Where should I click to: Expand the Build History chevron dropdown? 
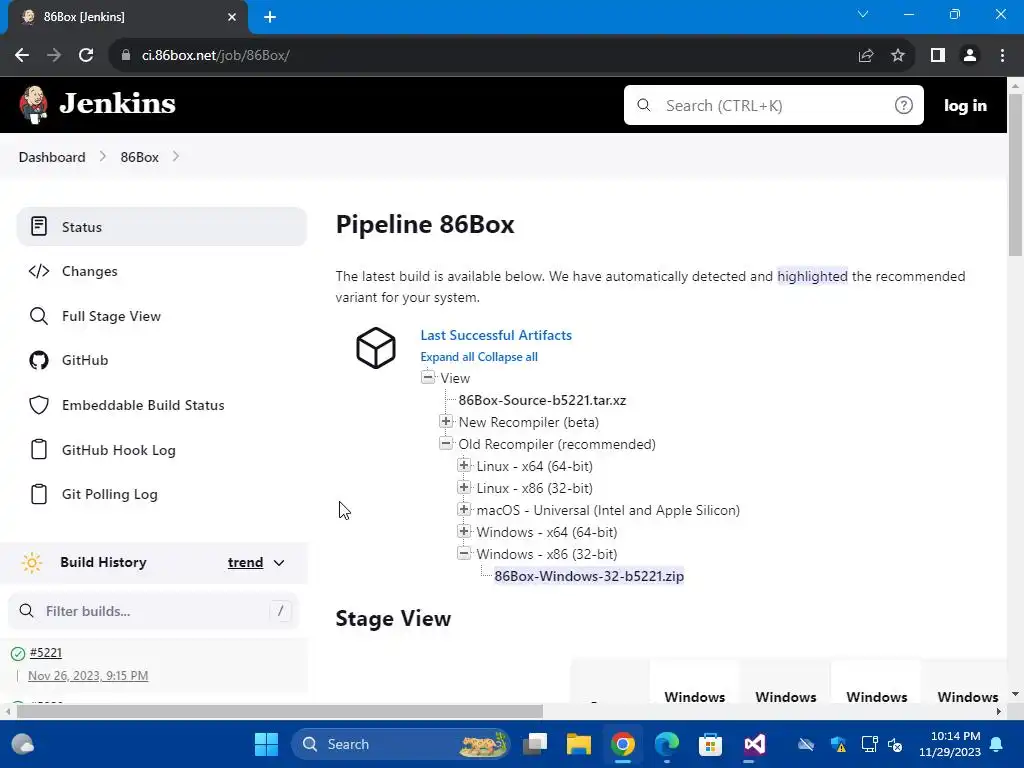tap(279, 563)
